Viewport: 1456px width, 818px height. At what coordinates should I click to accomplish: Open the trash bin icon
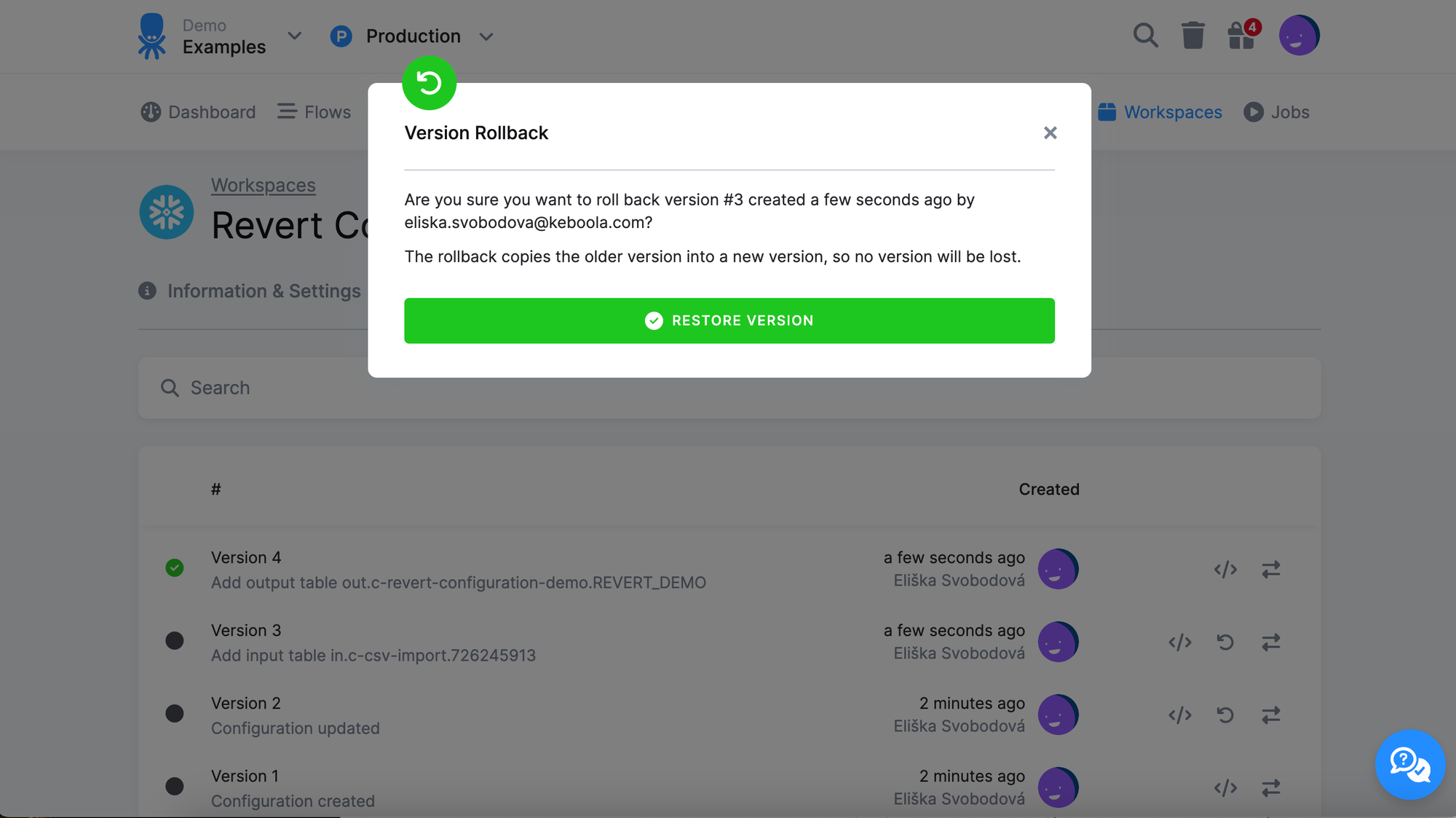[x=1192, y=35]
